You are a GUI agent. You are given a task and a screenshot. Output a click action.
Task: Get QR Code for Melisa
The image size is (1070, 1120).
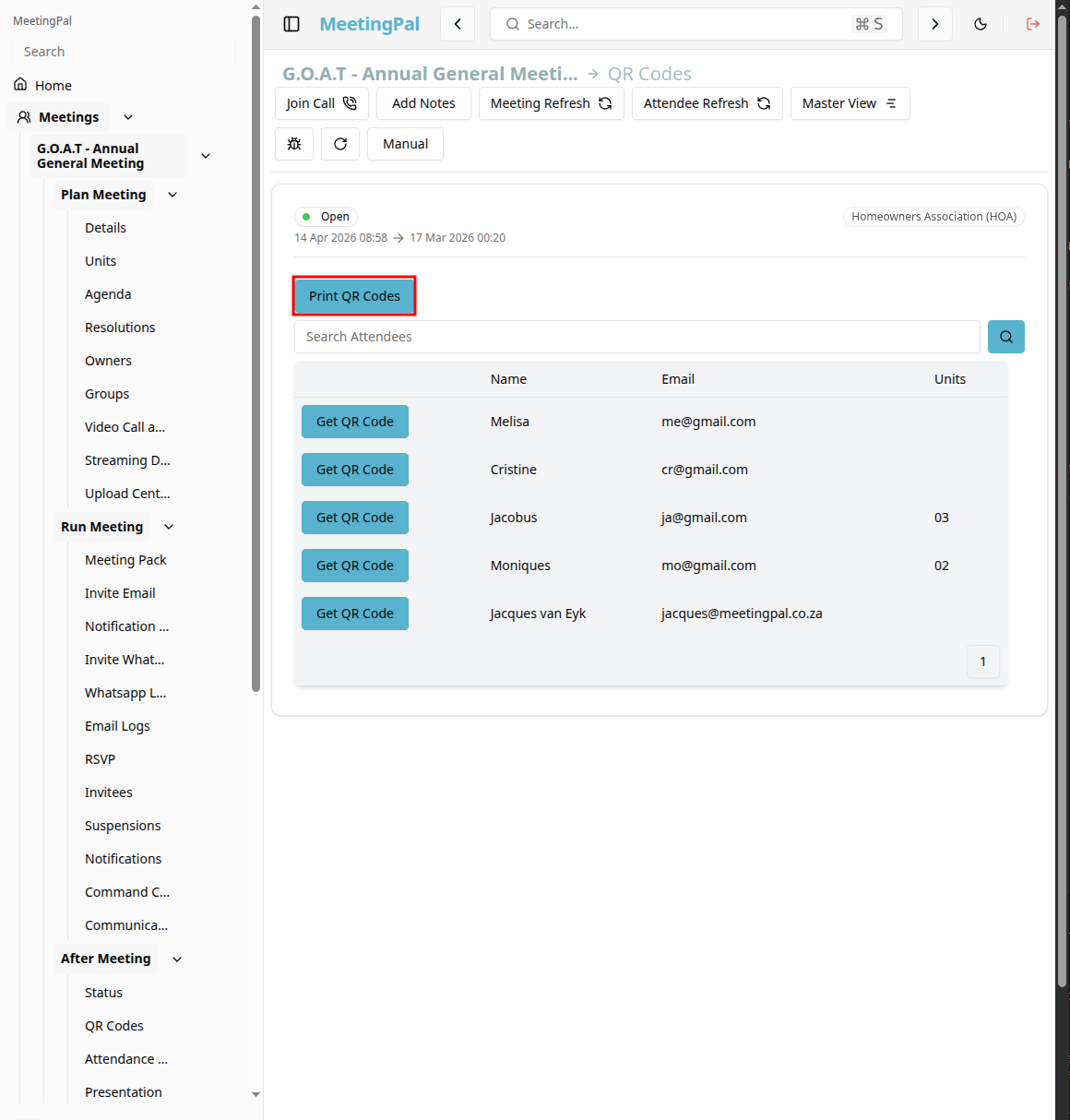pos(355,422)
